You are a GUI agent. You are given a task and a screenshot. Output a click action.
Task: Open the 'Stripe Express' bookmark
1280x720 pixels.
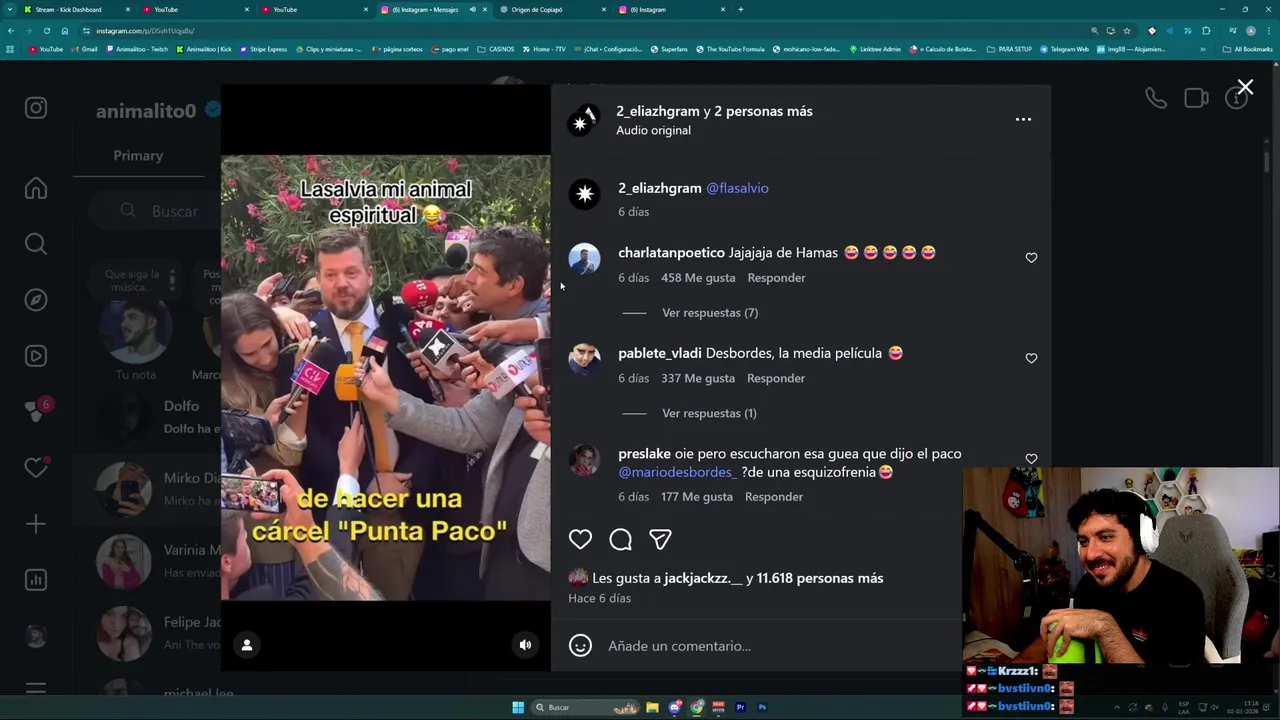tap(263, 49)
